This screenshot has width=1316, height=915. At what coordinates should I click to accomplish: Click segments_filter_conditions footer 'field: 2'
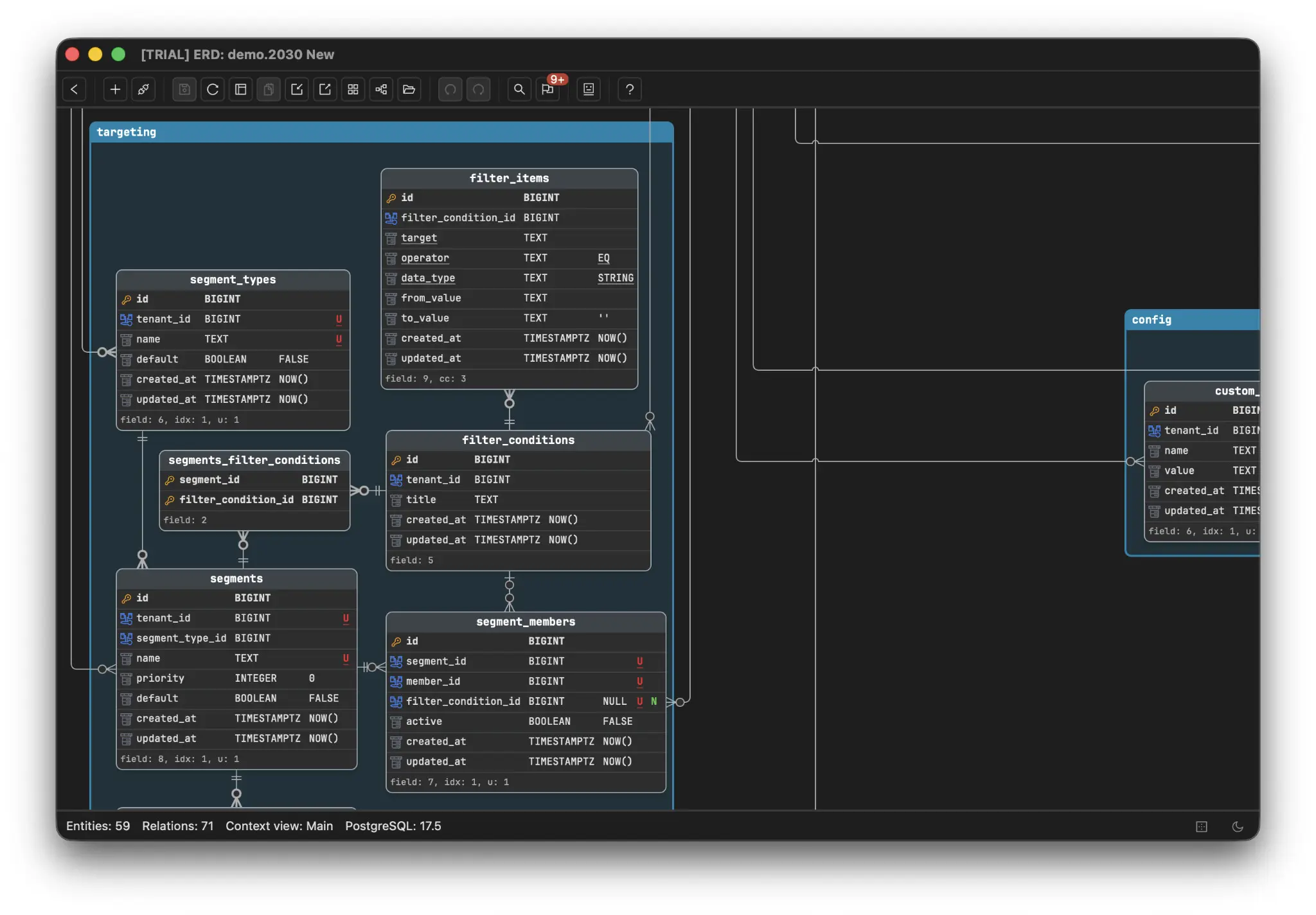185,520
